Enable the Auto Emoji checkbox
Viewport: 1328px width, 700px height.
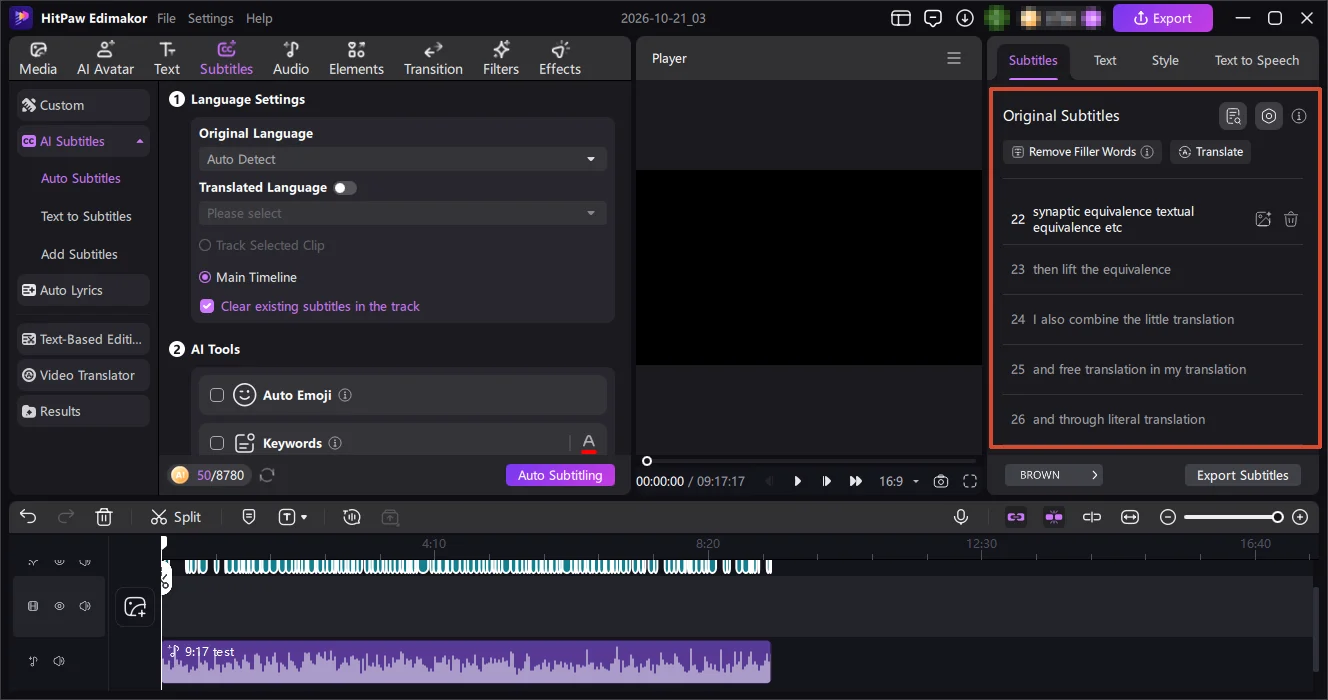(217, 395)
